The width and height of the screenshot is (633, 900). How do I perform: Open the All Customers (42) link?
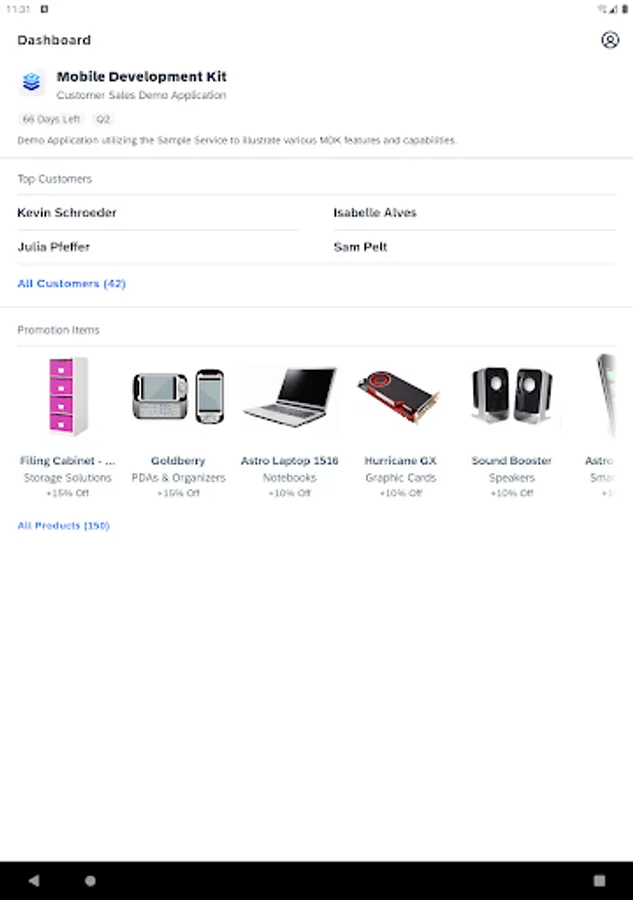(x=71, y=284)
